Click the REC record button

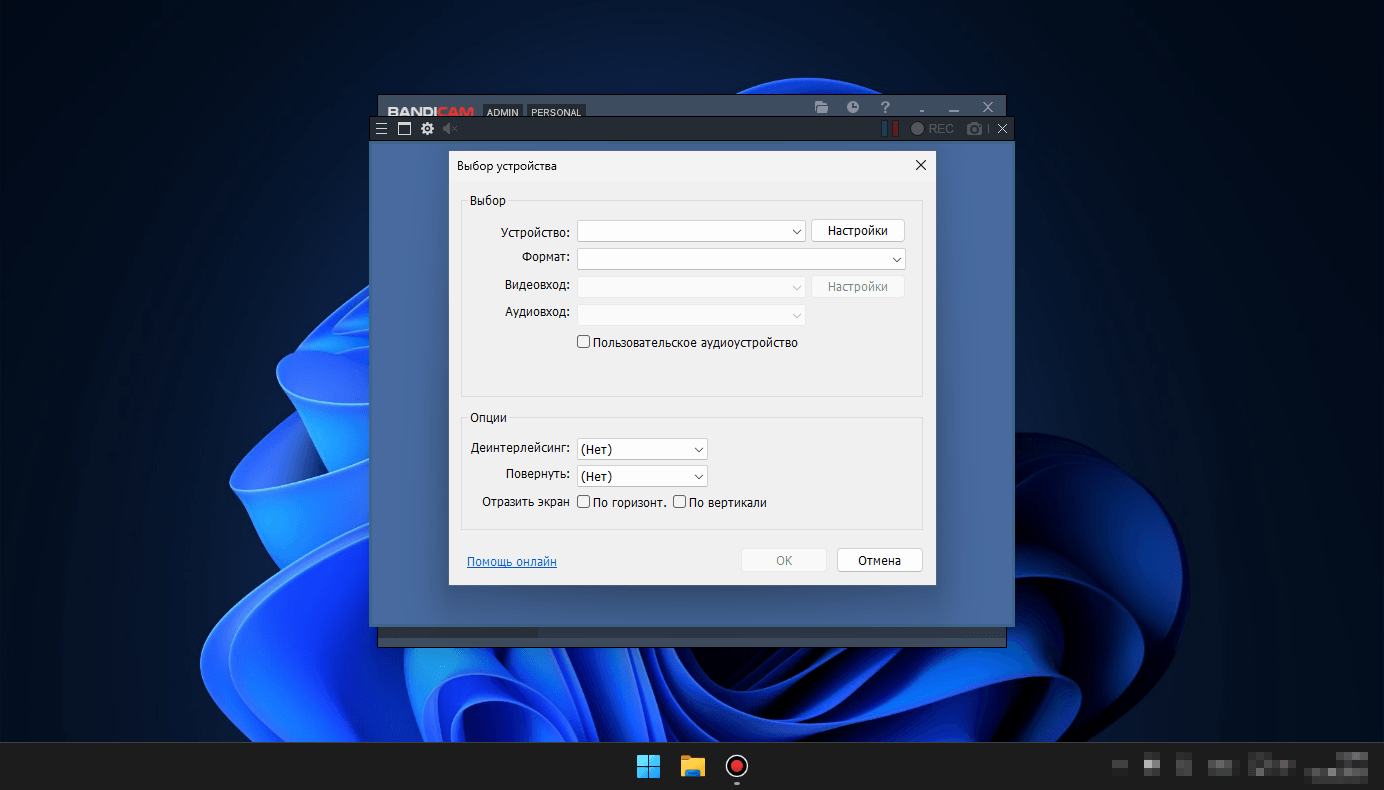(932, 129)
